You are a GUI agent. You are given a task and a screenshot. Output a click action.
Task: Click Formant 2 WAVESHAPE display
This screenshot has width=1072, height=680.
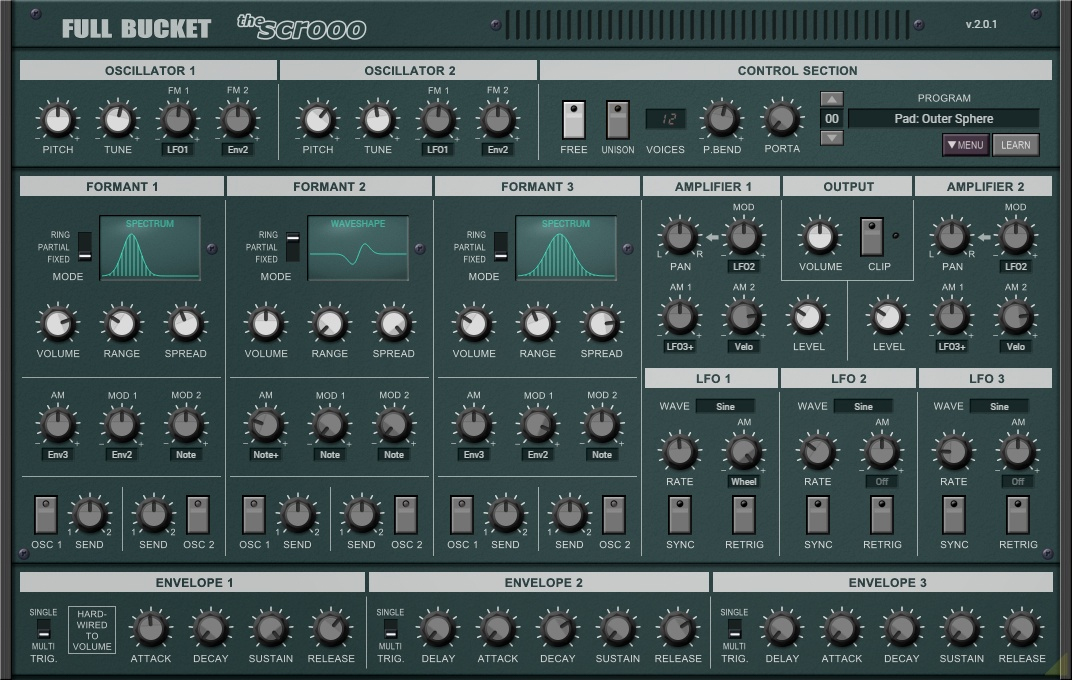[x=358, y=248]
